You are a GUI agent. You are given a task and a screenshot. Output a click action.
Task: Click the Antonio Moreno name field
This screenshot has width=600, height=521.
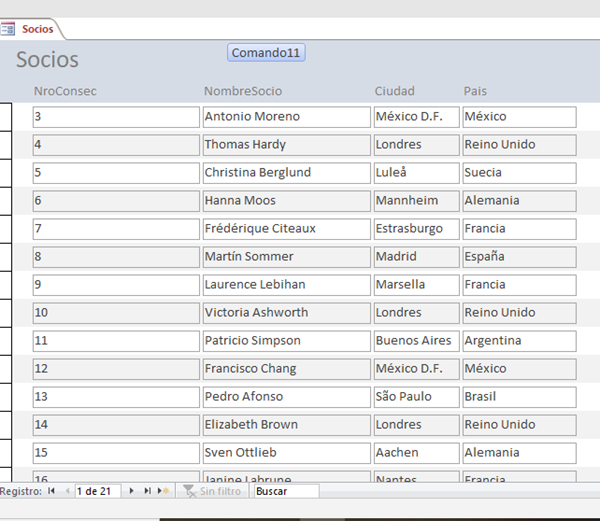pos(287,117)
